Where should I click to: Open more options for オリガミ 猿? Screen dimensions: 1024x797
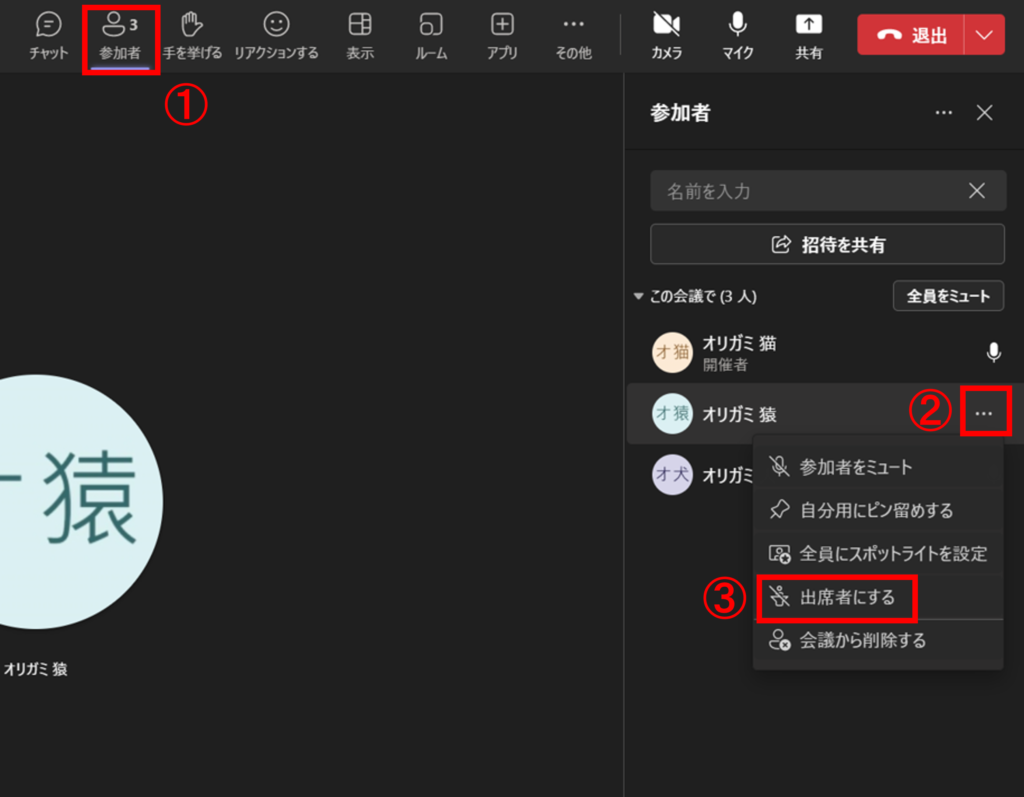[x=984, y=413]
